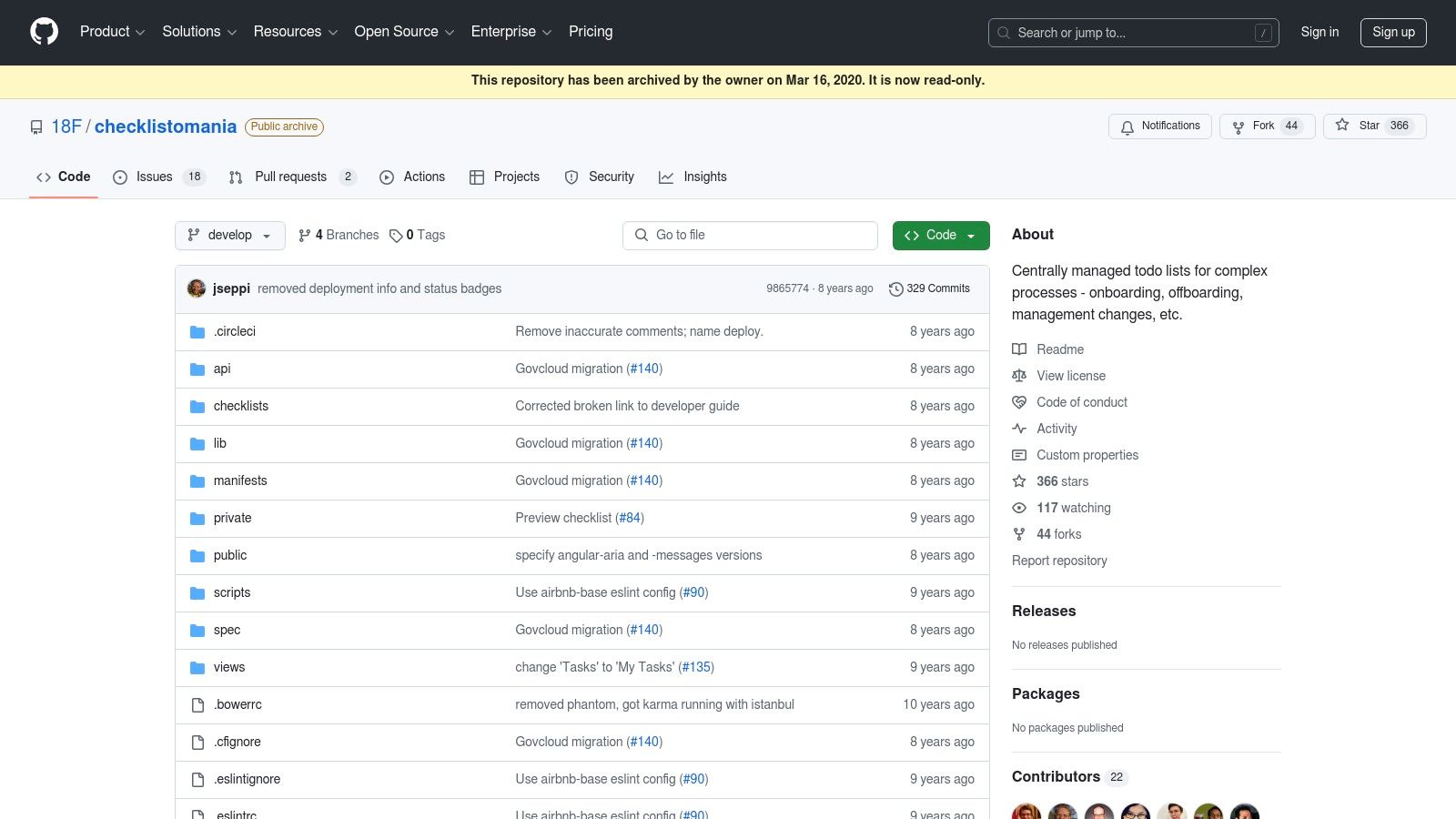This screenshot has width=1456, height=819.
Task: Open pull request #135 link
Action: [x=696, y=668]
